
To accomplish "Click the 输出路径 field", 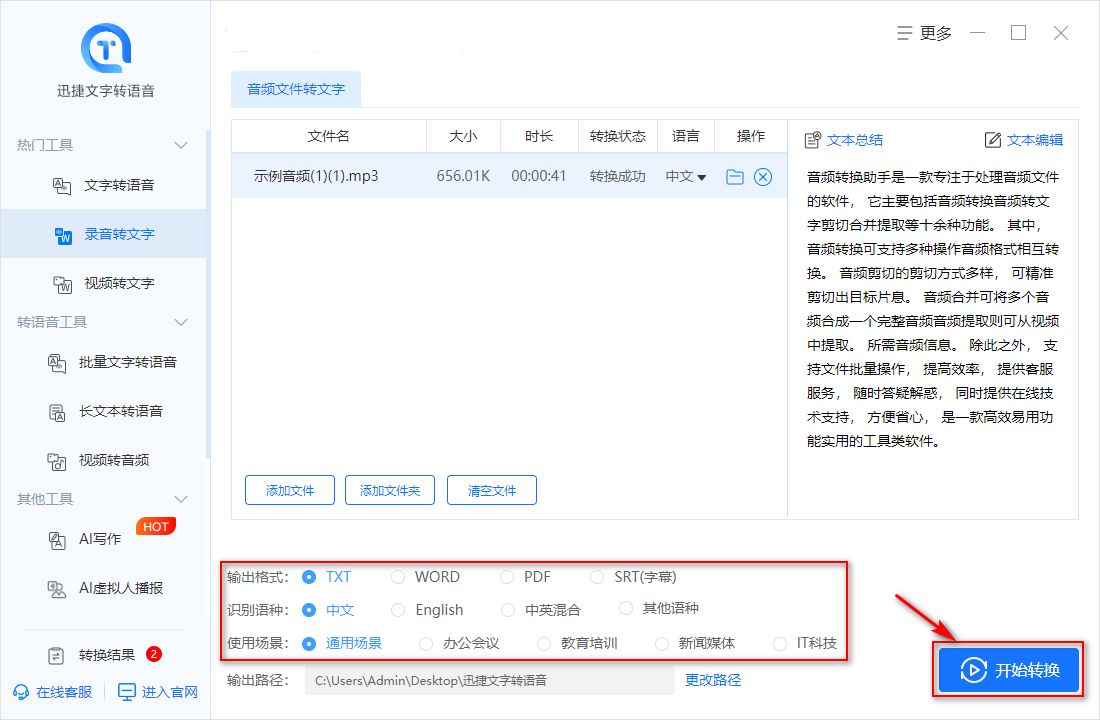I will coord(490,681).
